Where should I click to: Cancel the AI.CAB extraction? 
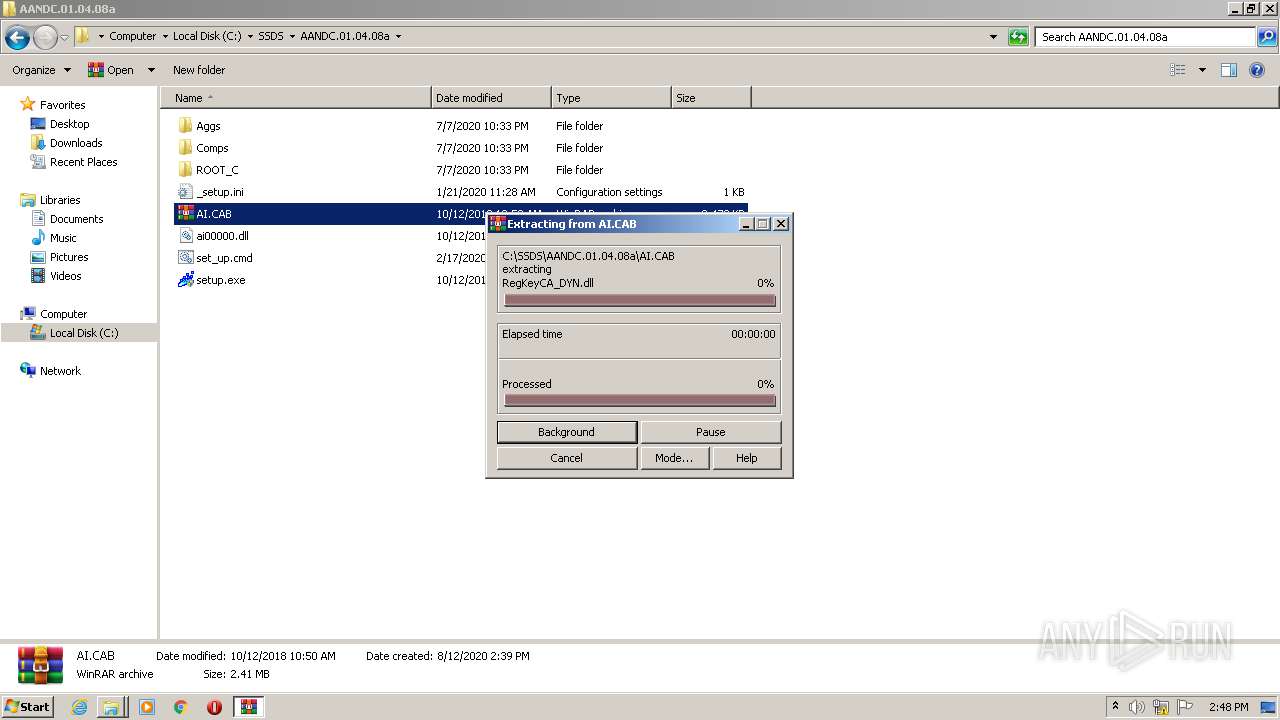(567, 458)
